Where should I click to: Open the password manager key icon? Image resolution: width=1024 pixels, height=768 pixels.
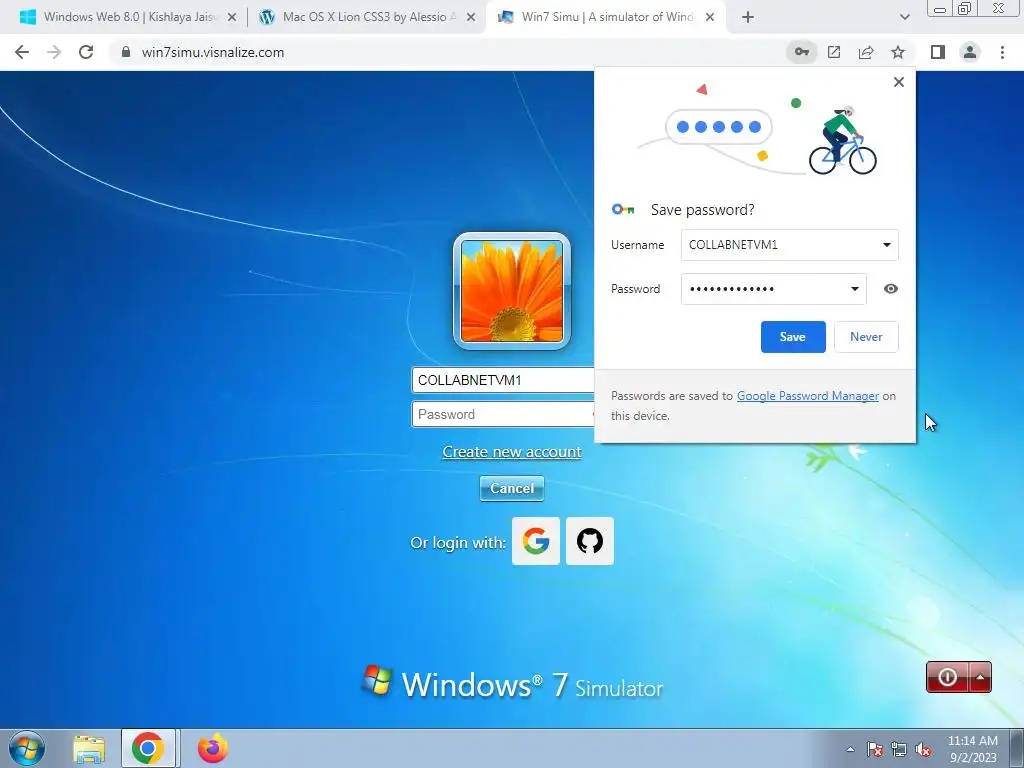(x=802, y=52)
